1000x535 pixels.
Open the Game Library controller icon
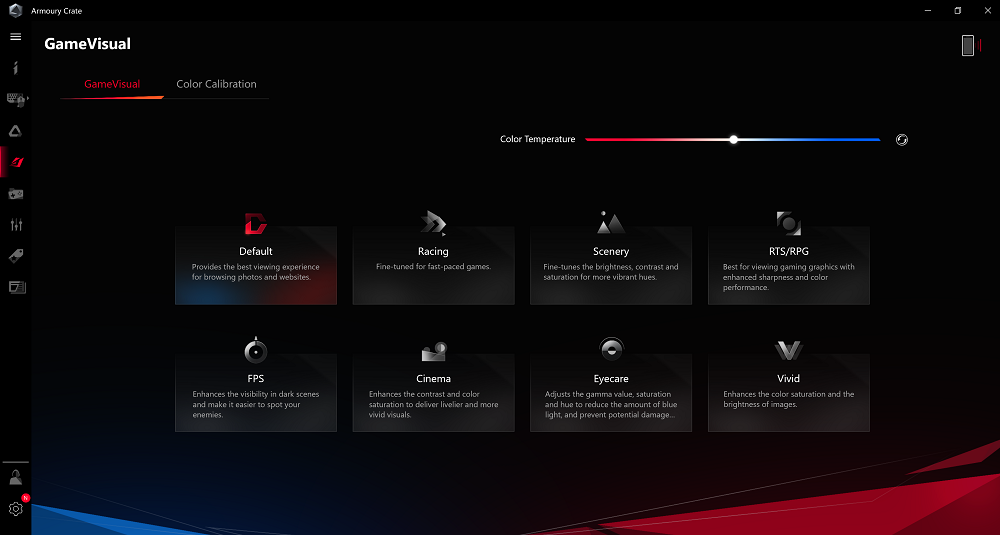tap(15, 194)
